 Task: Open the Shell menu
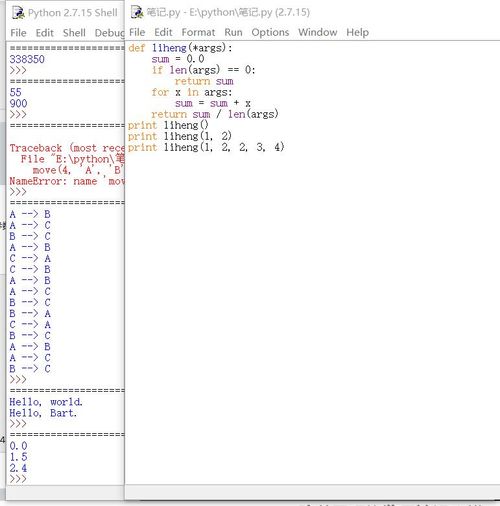[x=74, y=33]
